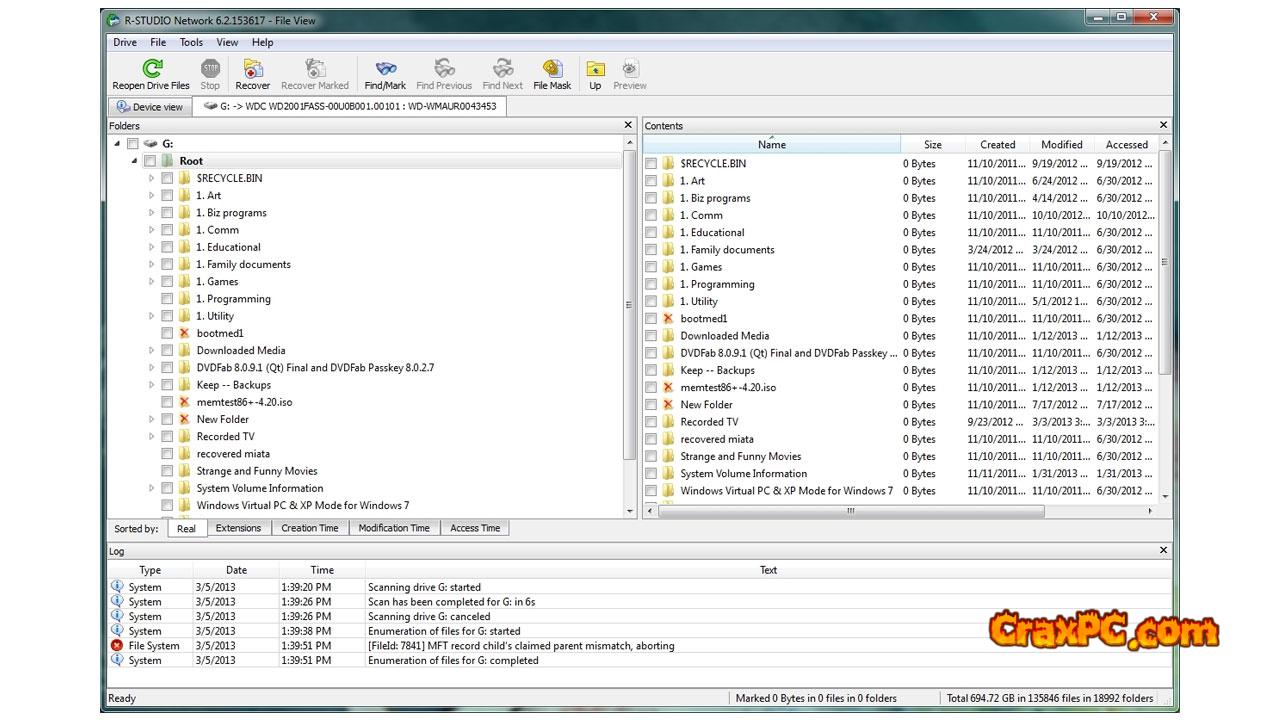The width and height of the screenshot is (1280, 720).
Task: Click the Recover toolbar icon
Action: [x=253, y=69]
